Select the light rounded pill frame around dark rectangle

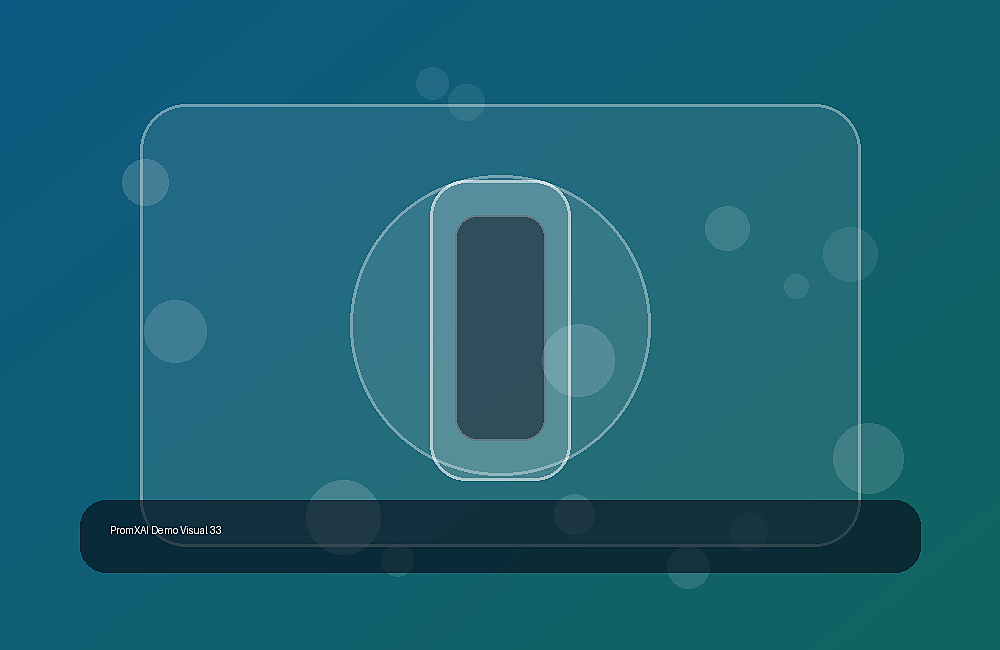pos(500,329)
